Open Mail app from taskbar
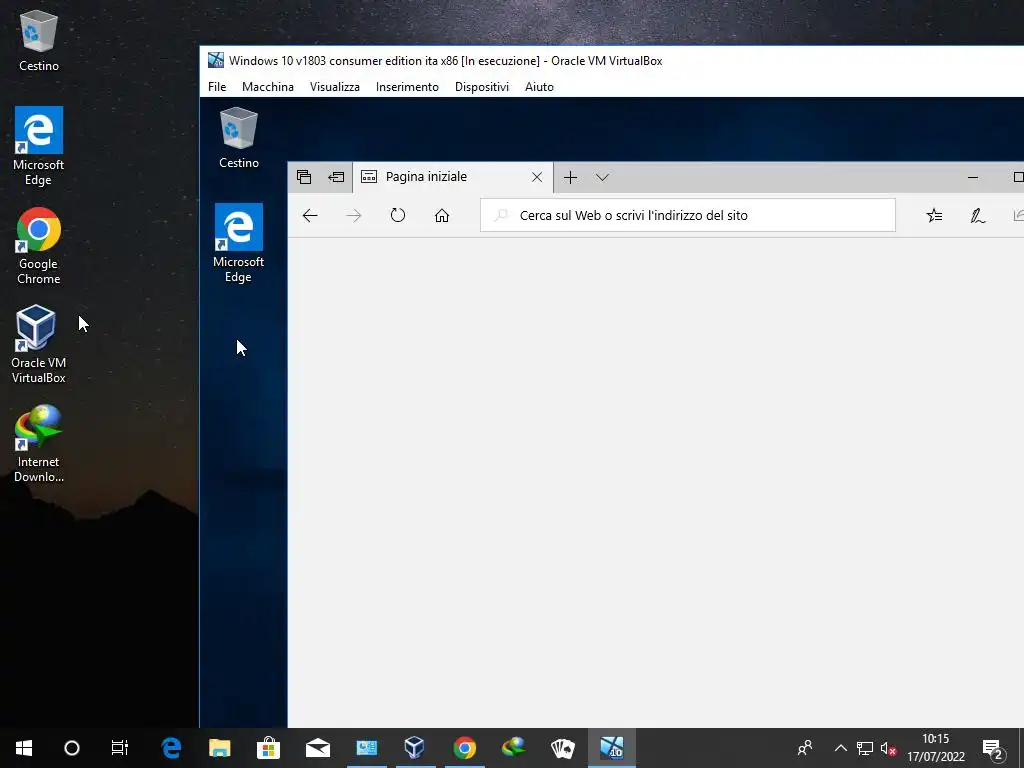 tap(318, 748)
